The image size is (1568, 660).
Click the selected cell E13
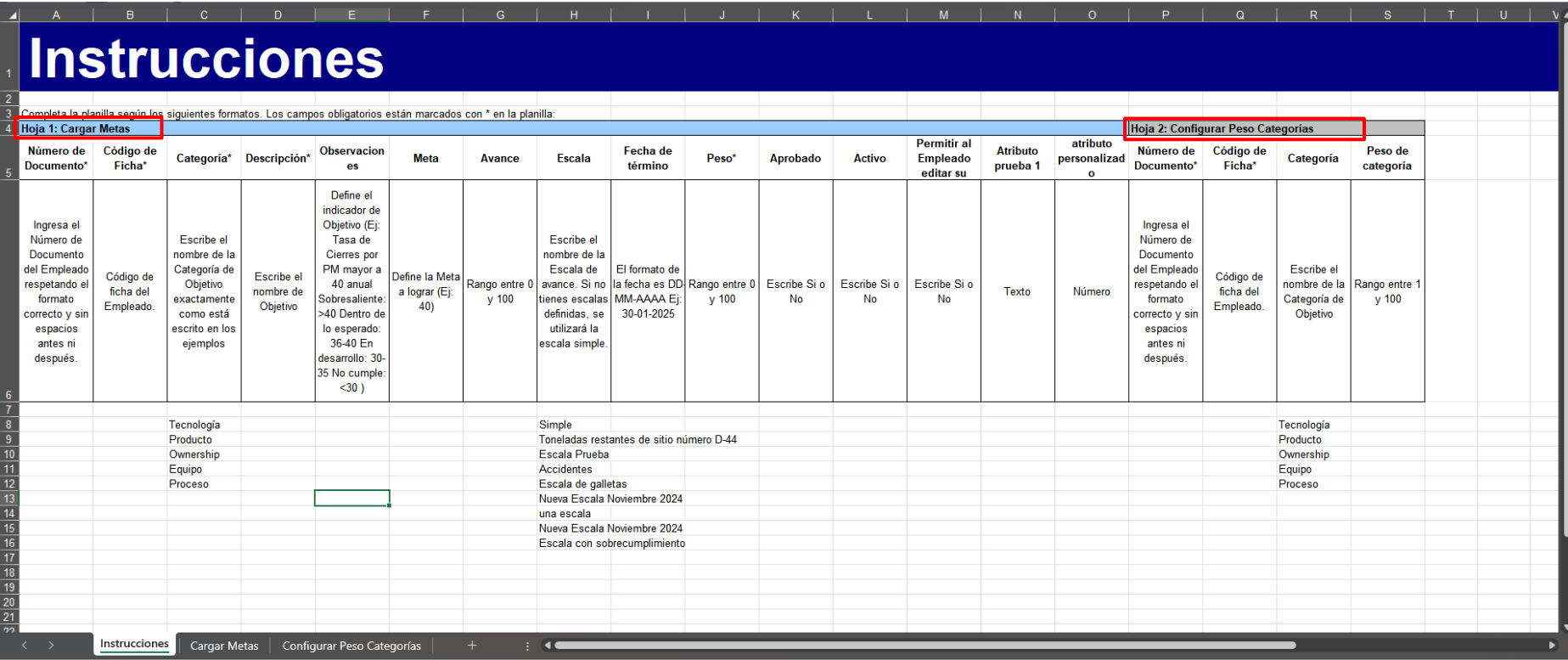point(351,498)
